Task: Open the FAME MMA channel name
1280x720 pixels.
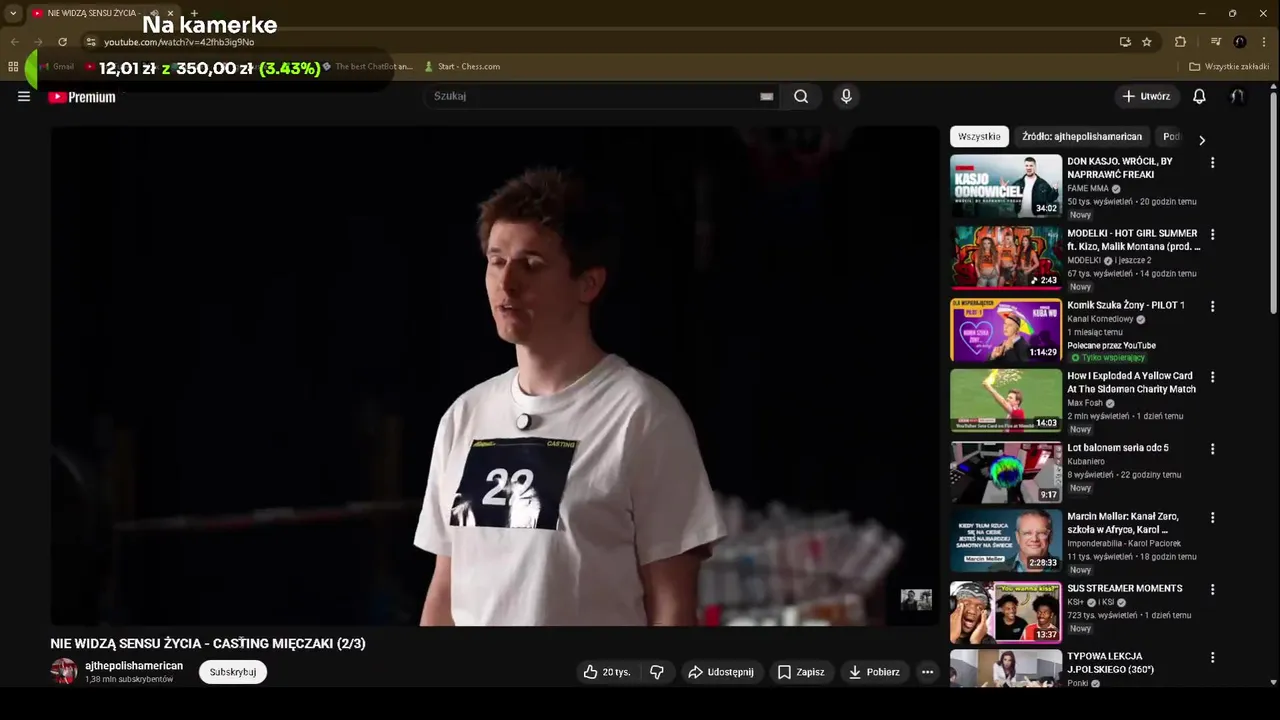Action: click(x=1088, y=188)
